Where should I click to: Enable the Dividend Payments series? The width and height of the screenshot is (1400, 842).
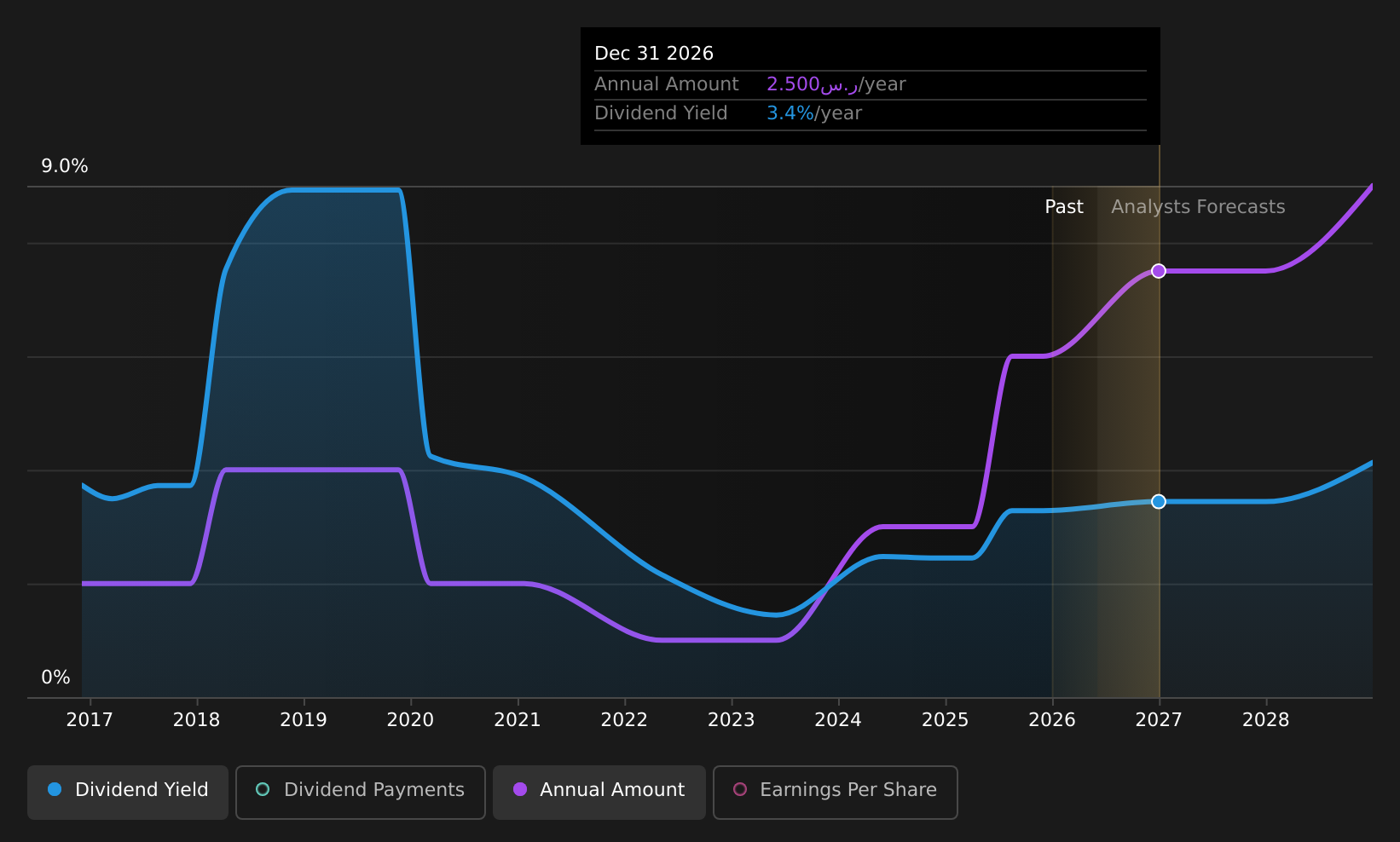(x=361, y=792)
